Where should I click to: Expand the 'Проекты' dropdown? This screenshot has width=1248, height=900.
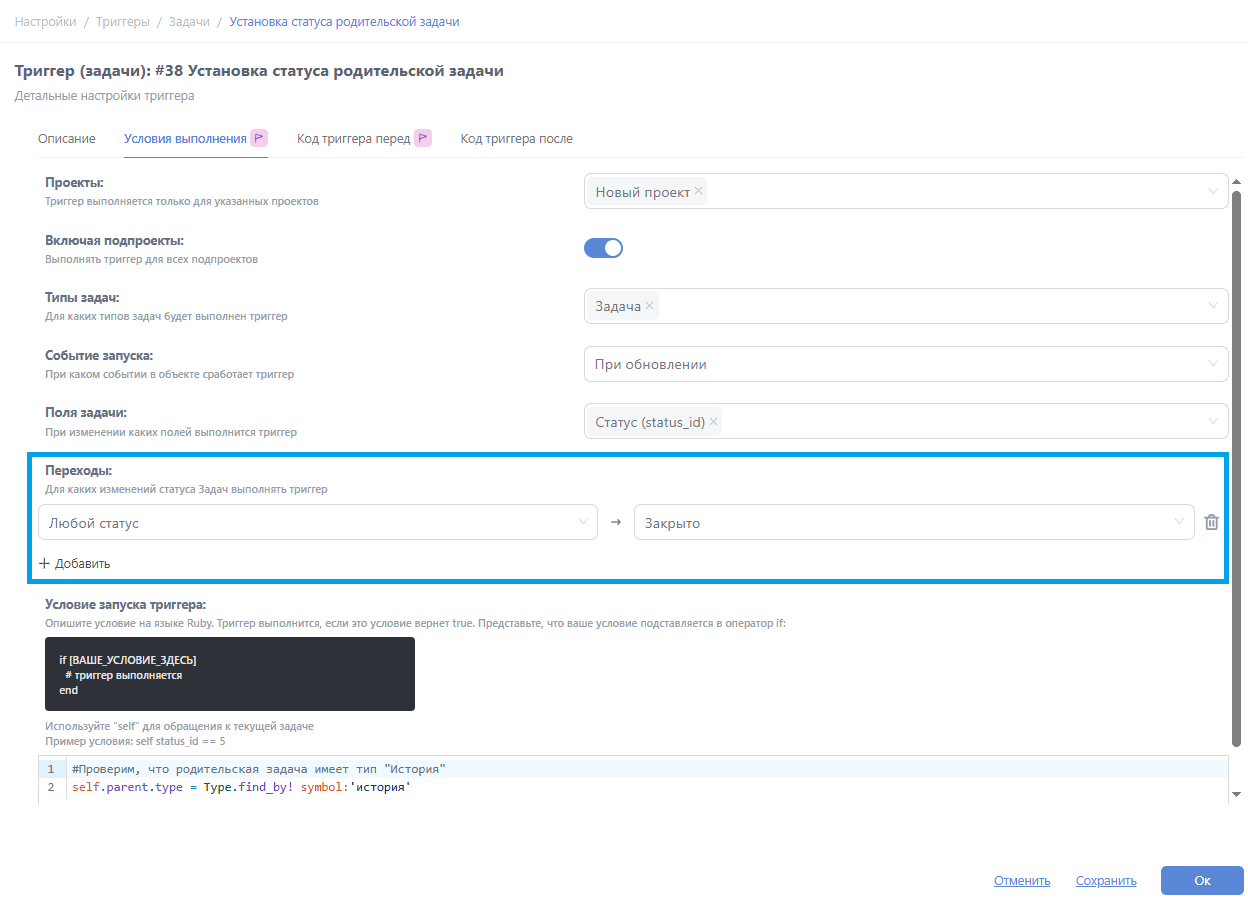[x=1213, y=192]
